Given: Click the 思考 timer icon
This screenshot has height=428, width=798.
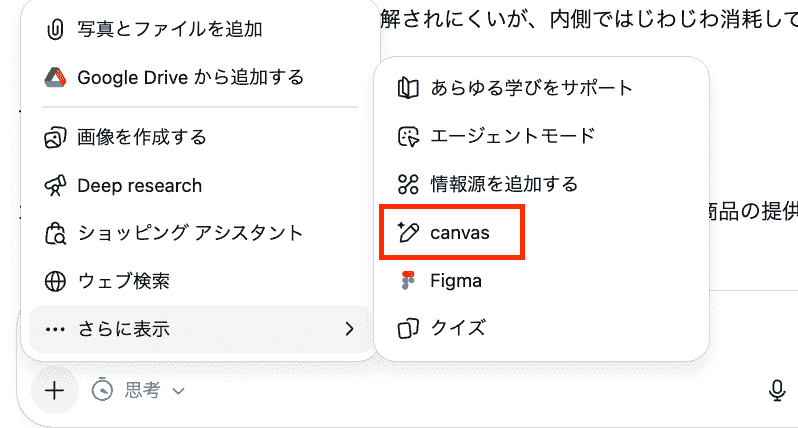Looking at the screenshot, I should 102,390.
